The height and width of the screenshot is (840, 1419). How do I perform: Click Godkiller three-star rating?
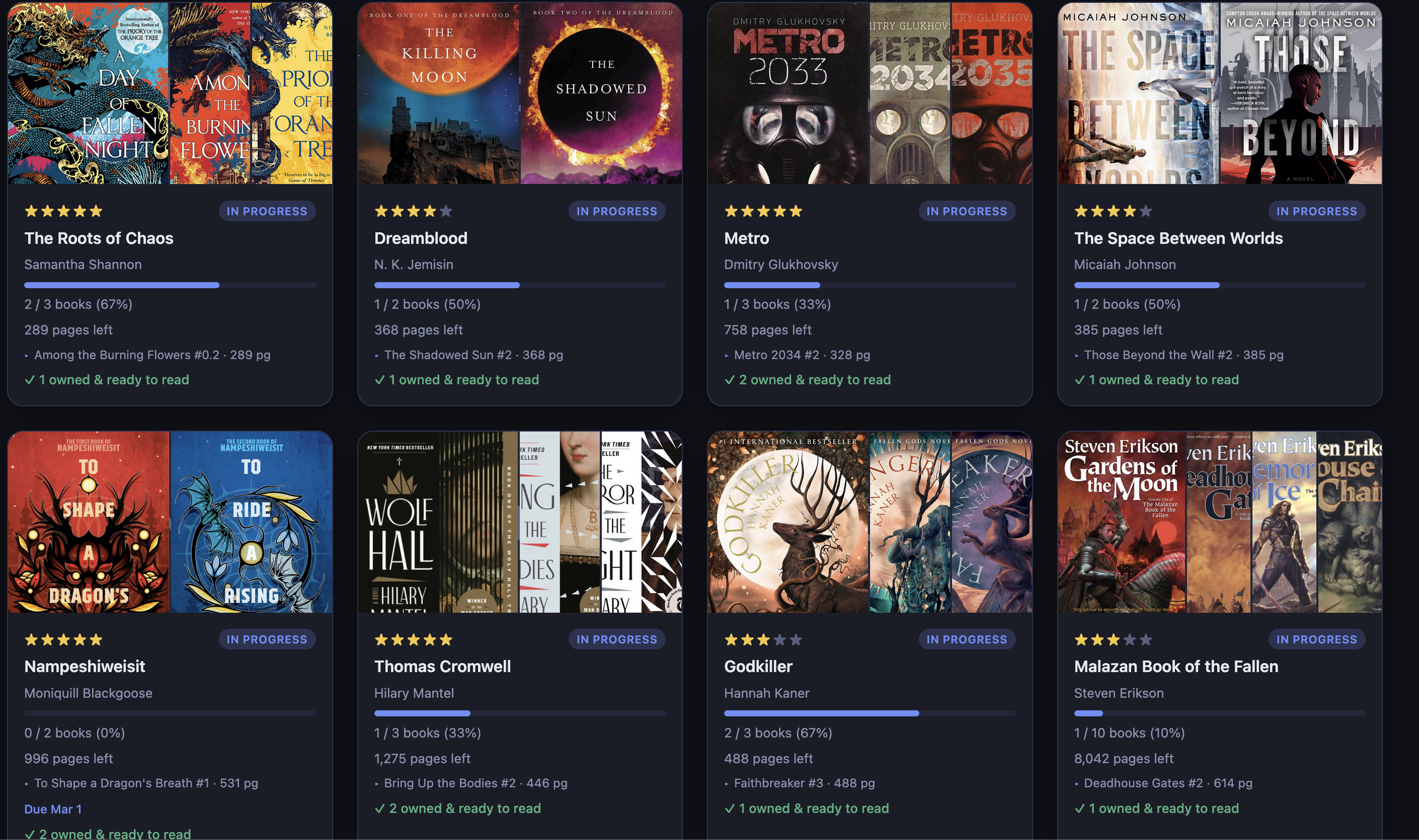coord(762,640)
